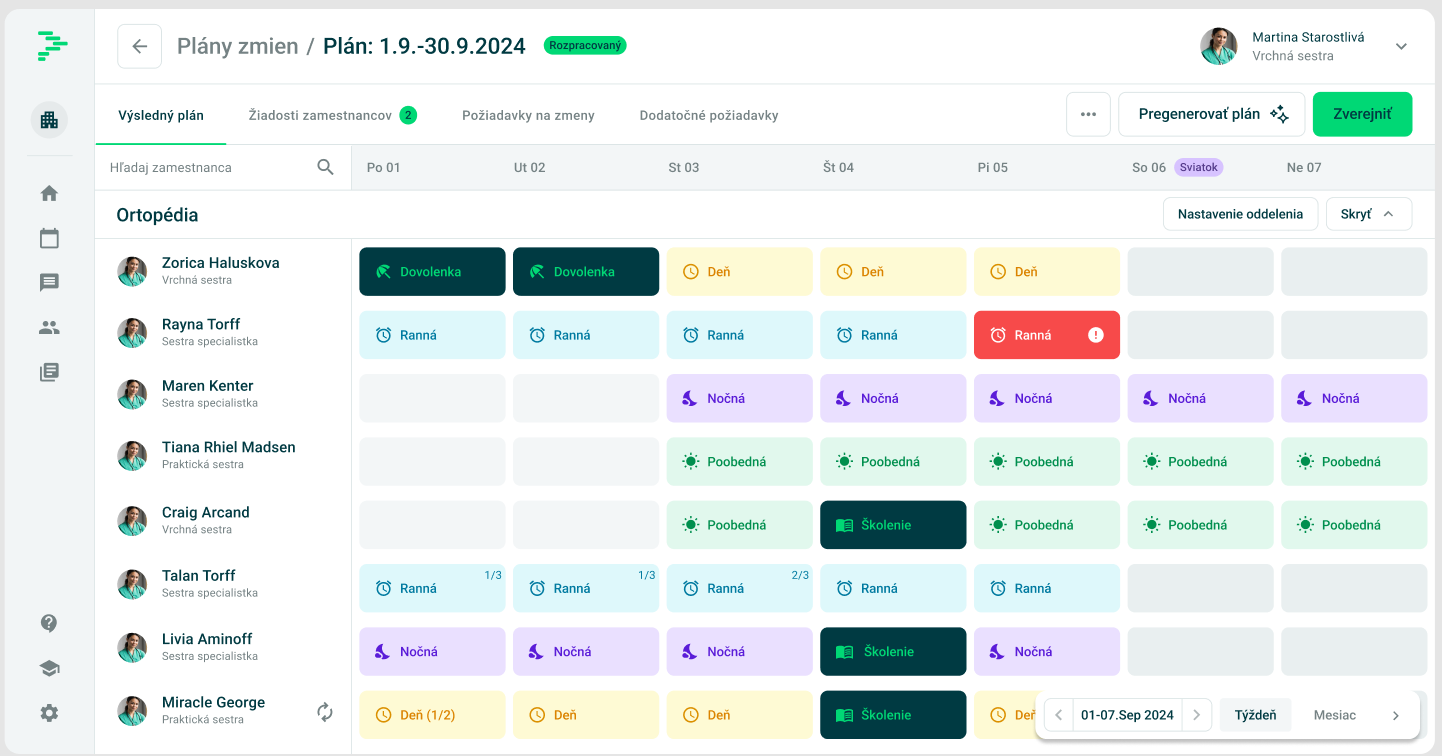Open the building dashboard sidebar icon
This screenshot has width=1442, height=756.
tap(49, 120)
